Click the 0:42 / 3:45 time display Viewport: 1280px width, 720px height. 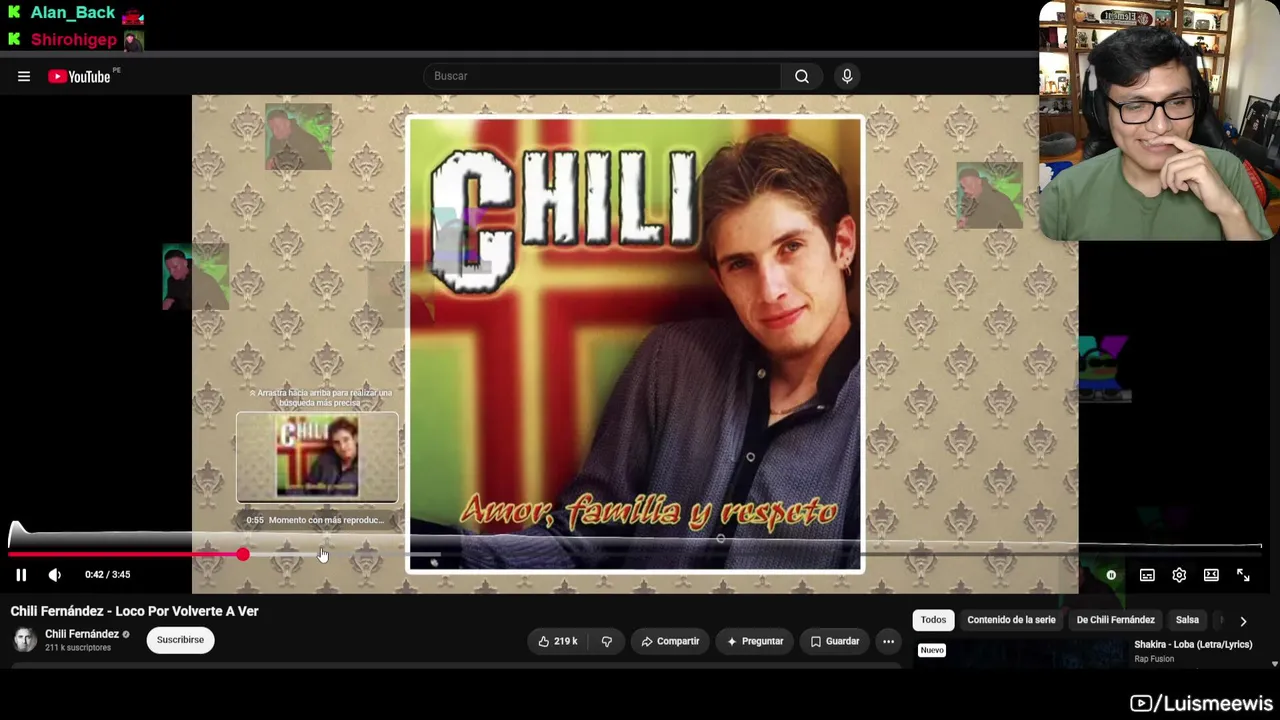108,575
